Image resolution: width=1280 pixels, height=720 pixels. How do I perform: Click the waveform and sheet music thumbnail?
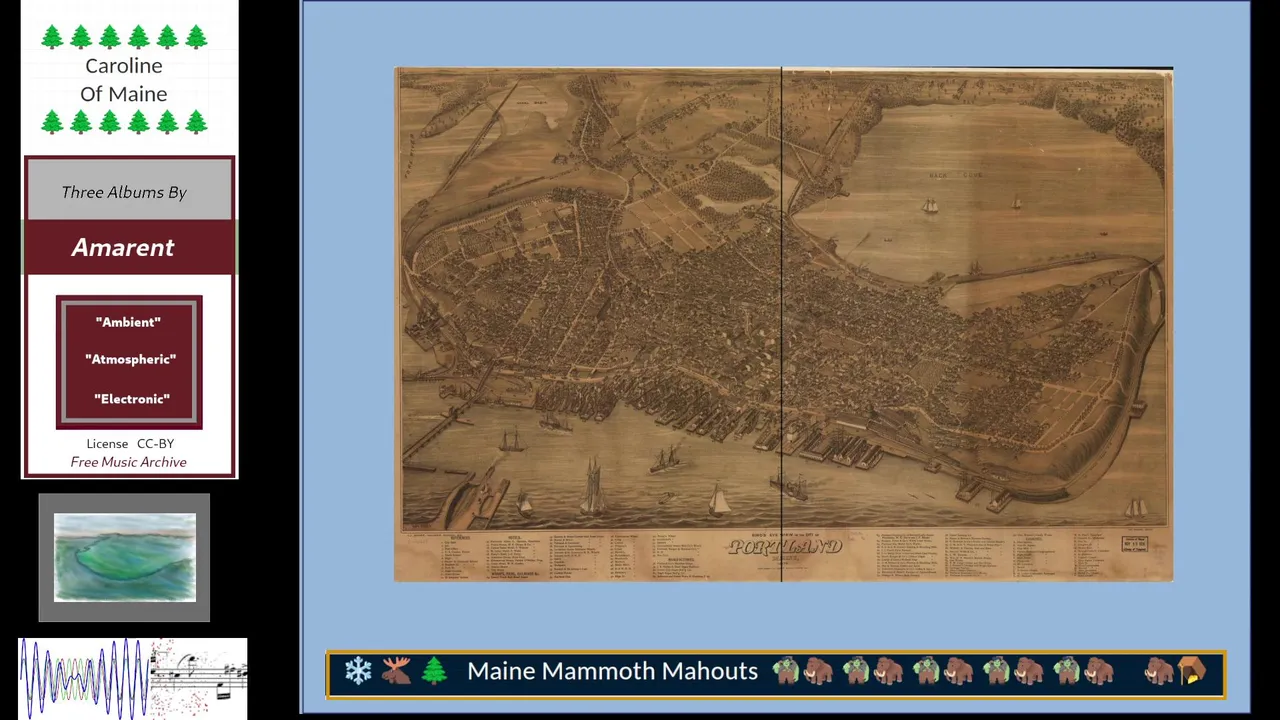point(133,678)
